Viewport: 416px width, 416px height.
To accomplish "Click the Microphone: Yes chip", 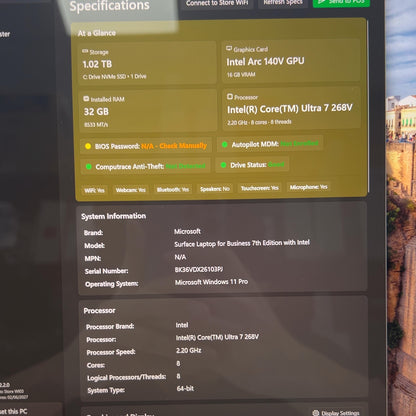I will point(308,187).
